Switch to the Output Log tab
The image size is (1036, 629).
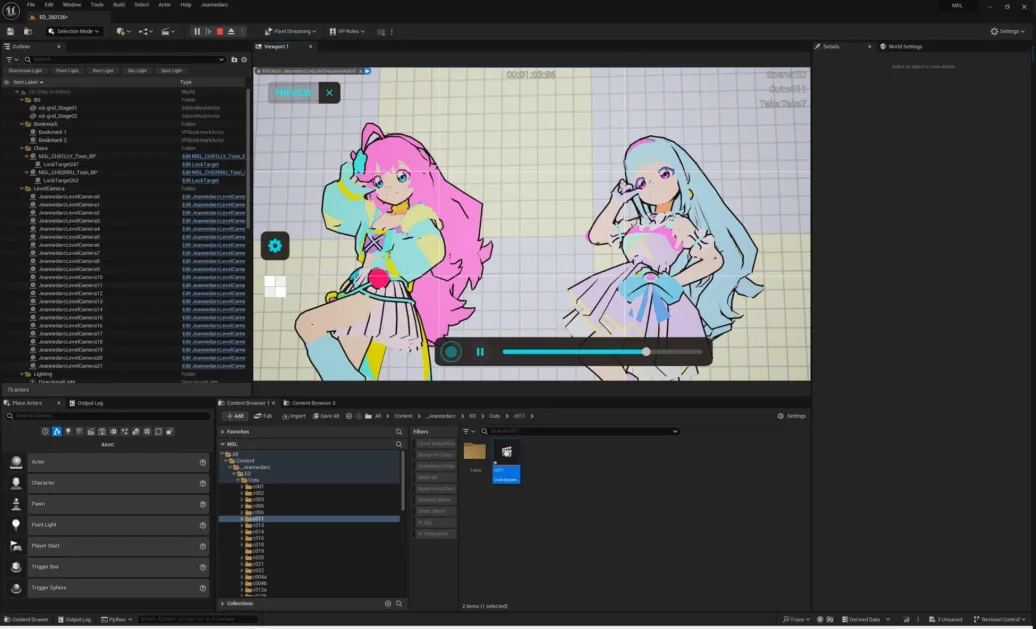click(x=86, y=404)
